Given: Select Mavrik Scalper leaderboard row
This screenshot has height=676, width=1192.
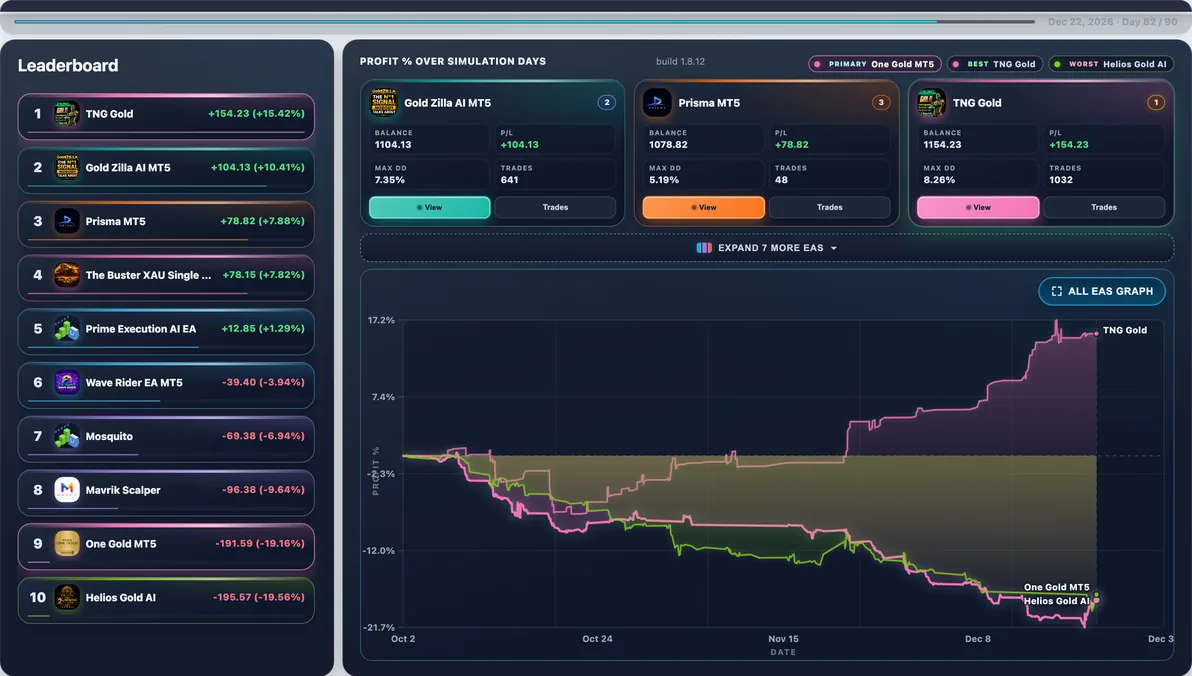Looking at the screenshot, I should point(166,493).
